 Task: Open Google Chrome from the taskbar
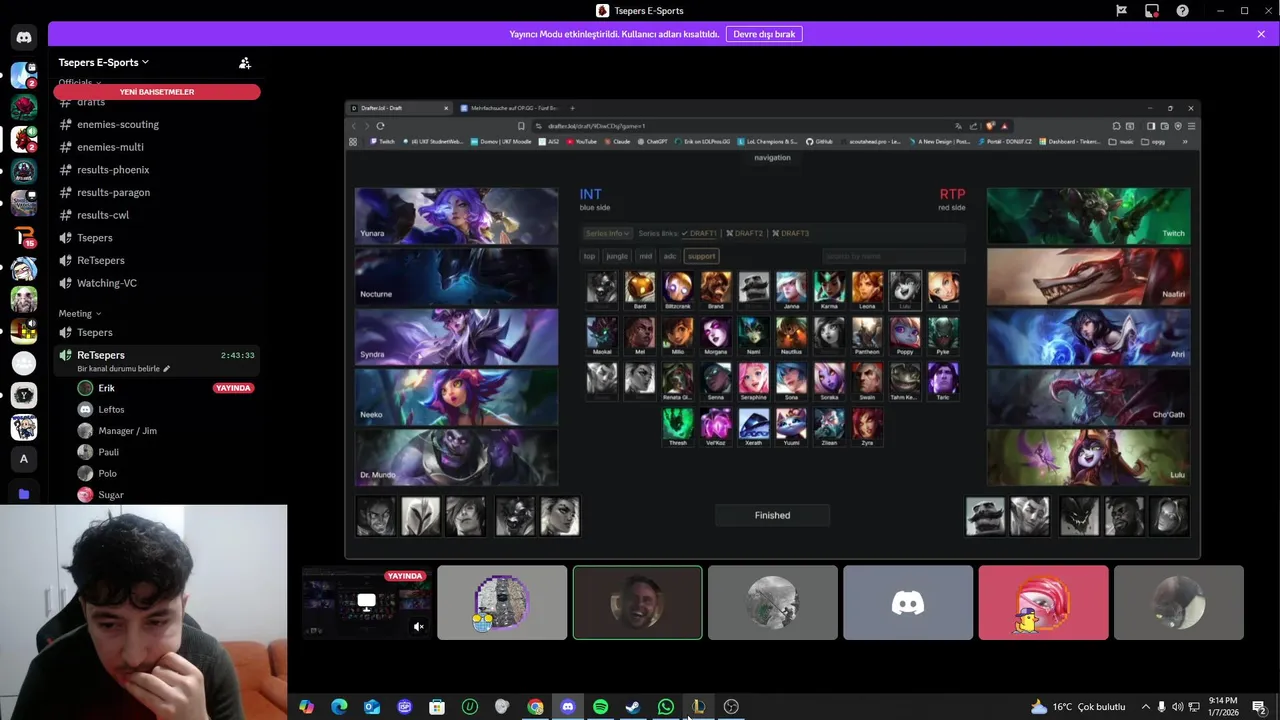click(535, 707)
